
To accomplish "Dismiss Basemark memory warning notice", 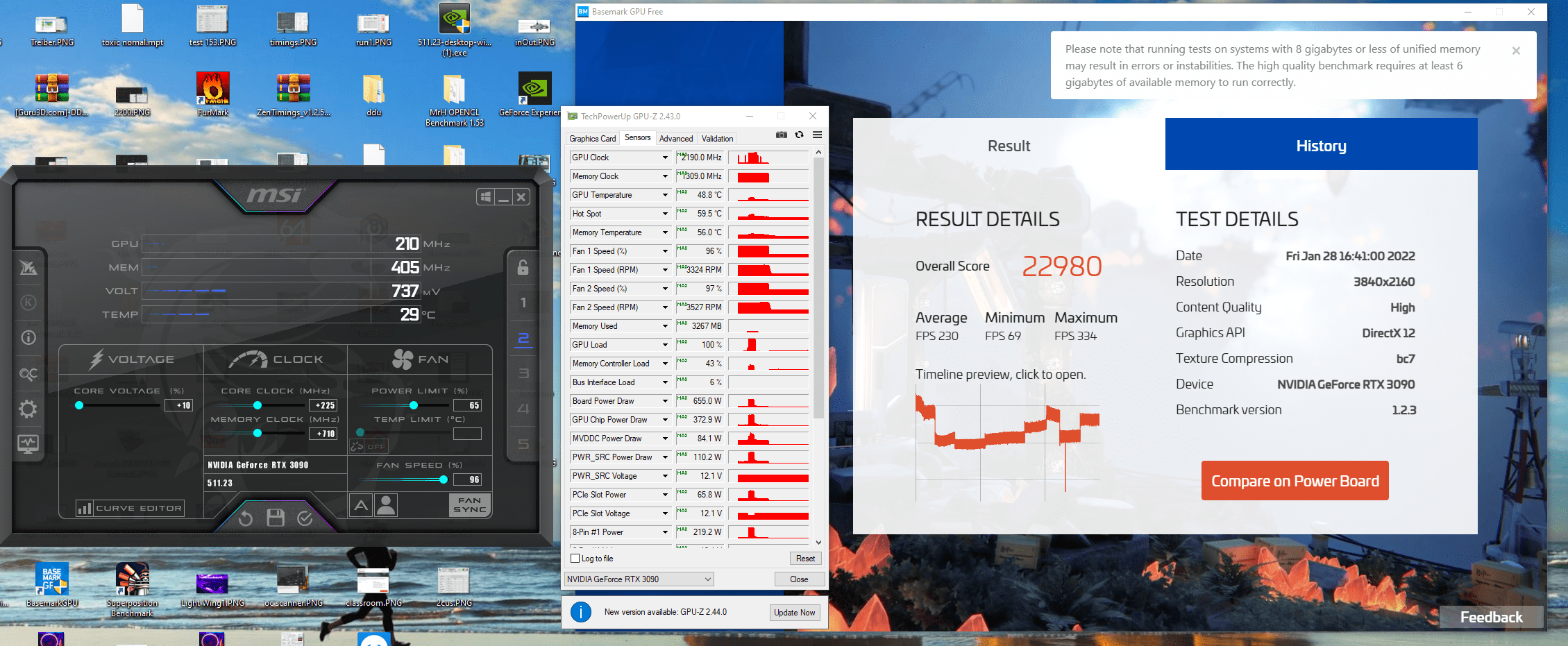I will click(x=1516, y=51).
